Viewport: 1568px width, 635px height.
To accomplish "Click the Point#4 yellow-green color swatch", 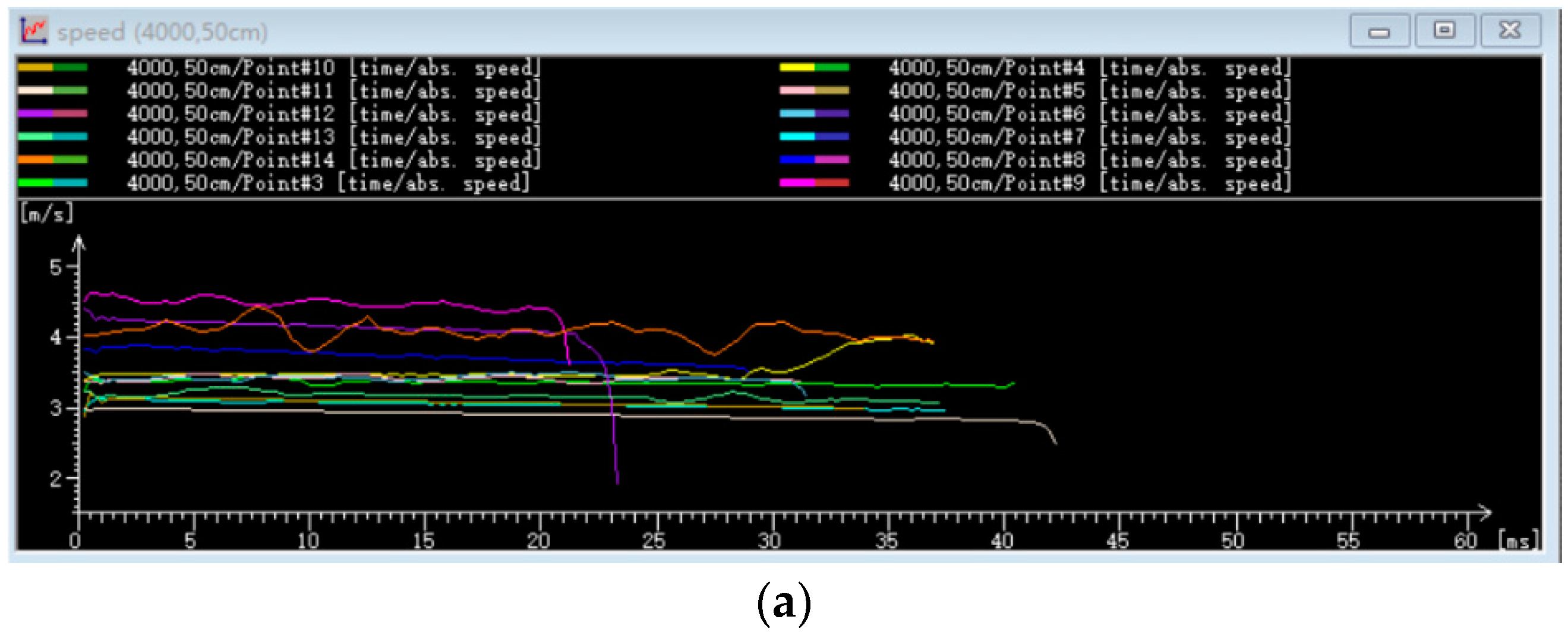I will [x=814, y=68].
